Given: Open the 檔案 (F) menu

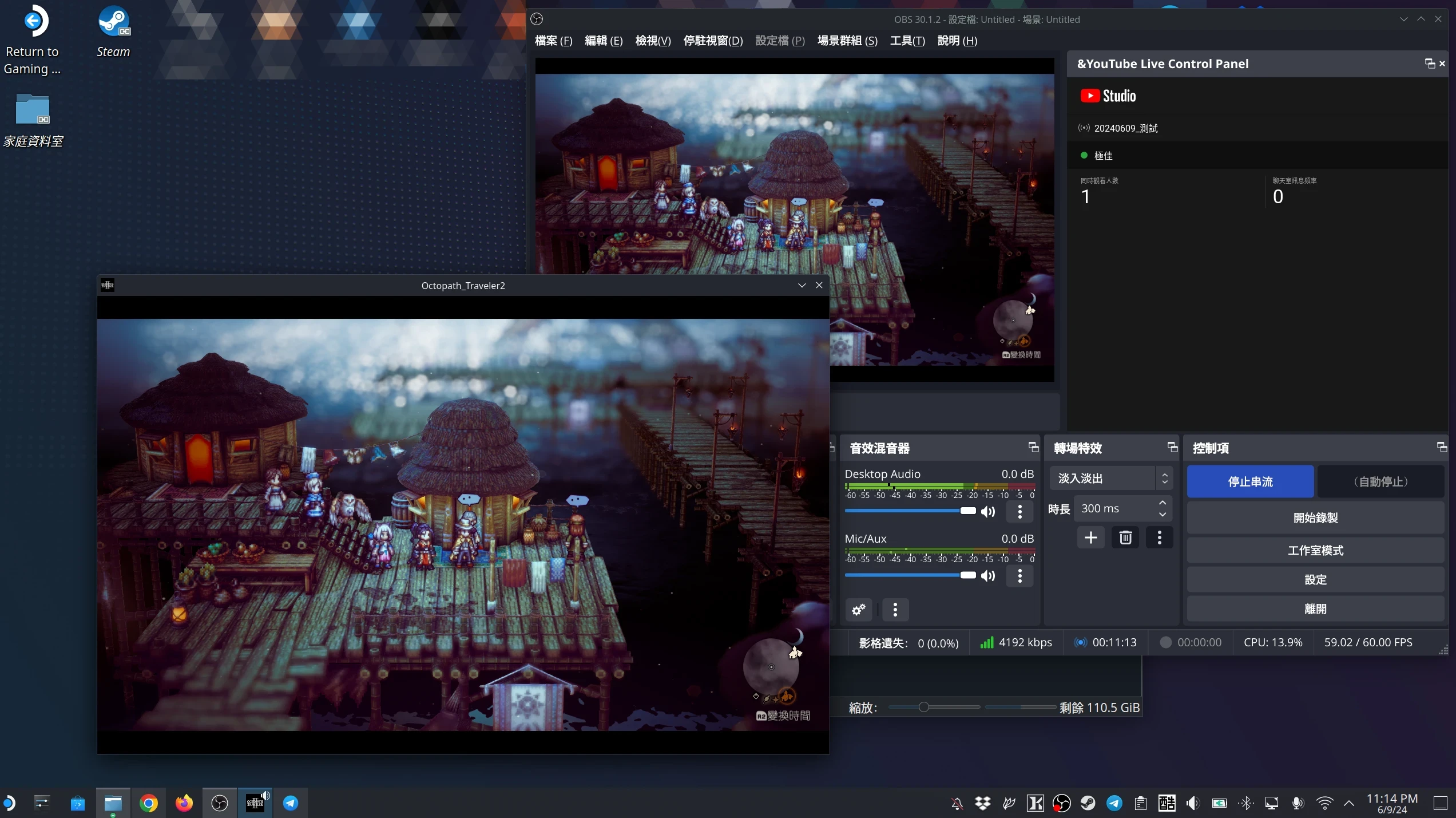Looking at the screenshot, I should (x=553, y=41).
